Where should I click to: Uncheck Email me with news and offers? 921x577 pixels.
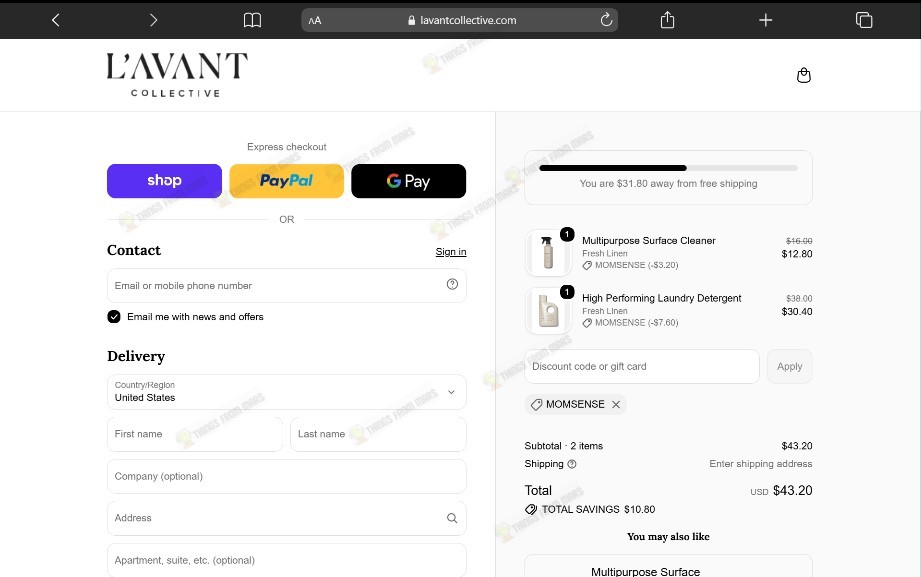[x=114, y=317]
